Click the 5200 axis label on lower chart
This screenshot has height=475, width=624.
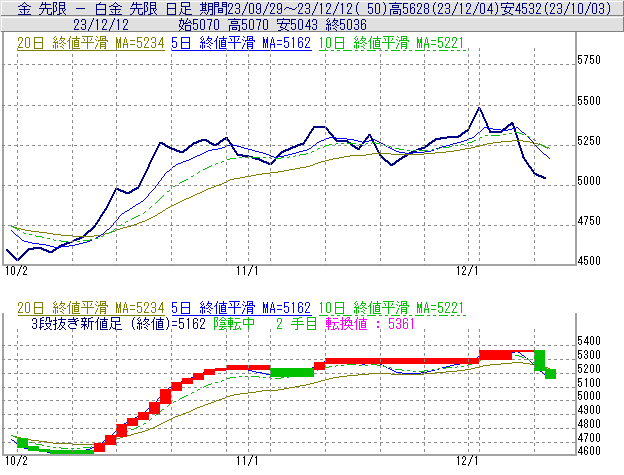(589, 369)
